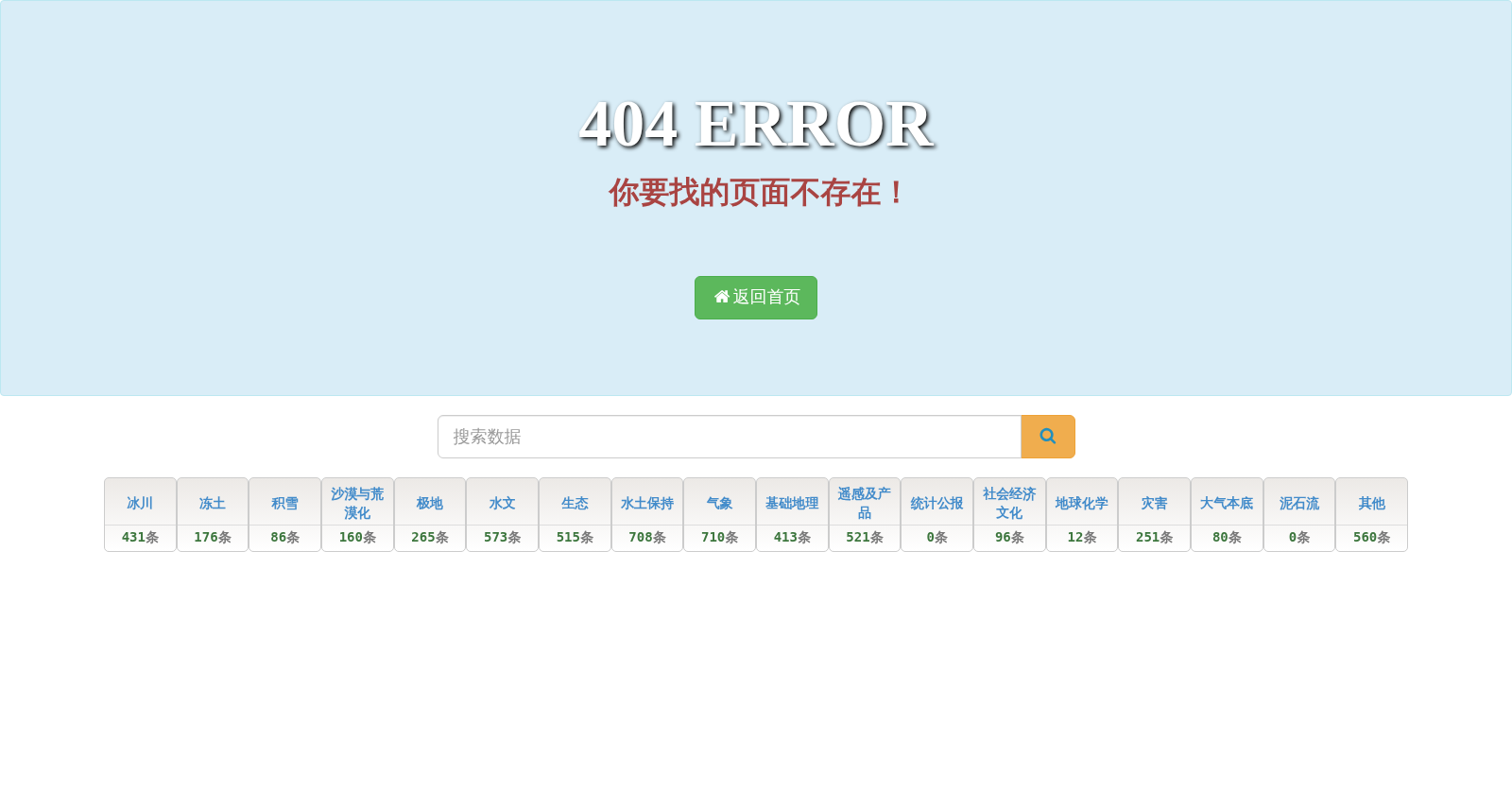Click the 413条 count under 基础地理
The width and height of the screenshot is (1512, 810).
coord(792,537)
